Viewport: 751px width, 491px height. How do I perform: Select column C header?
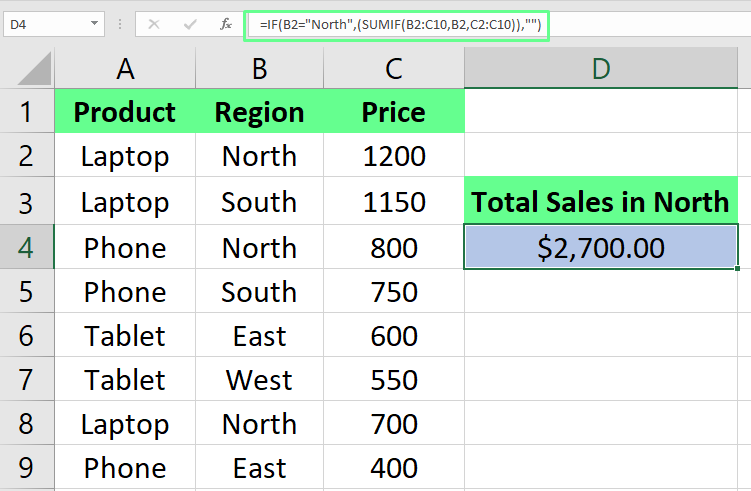[394, 68]
